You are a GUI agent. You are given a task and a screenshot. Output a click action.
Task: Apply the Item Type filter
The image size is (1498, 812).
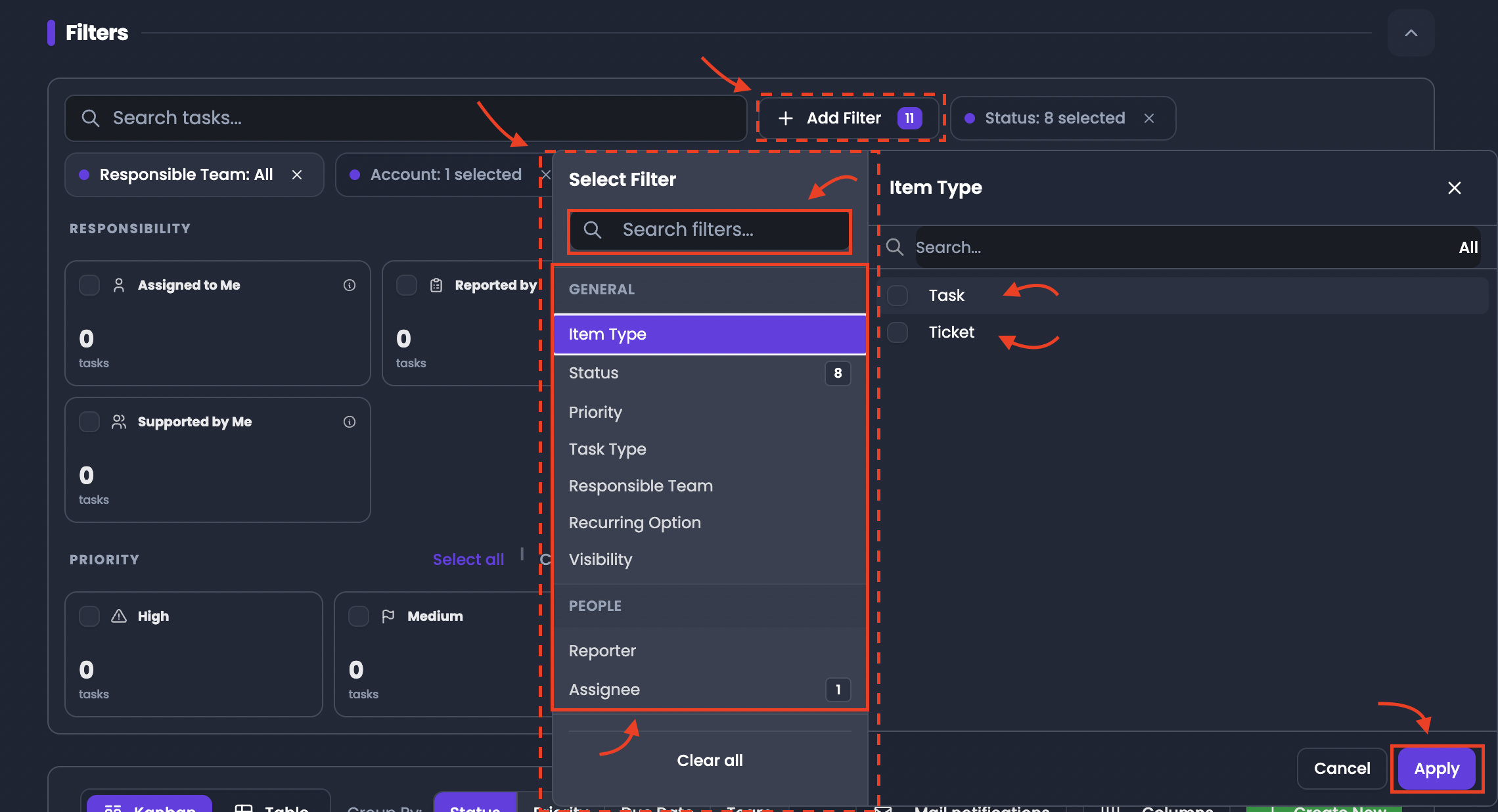[x=1437, y=769]
